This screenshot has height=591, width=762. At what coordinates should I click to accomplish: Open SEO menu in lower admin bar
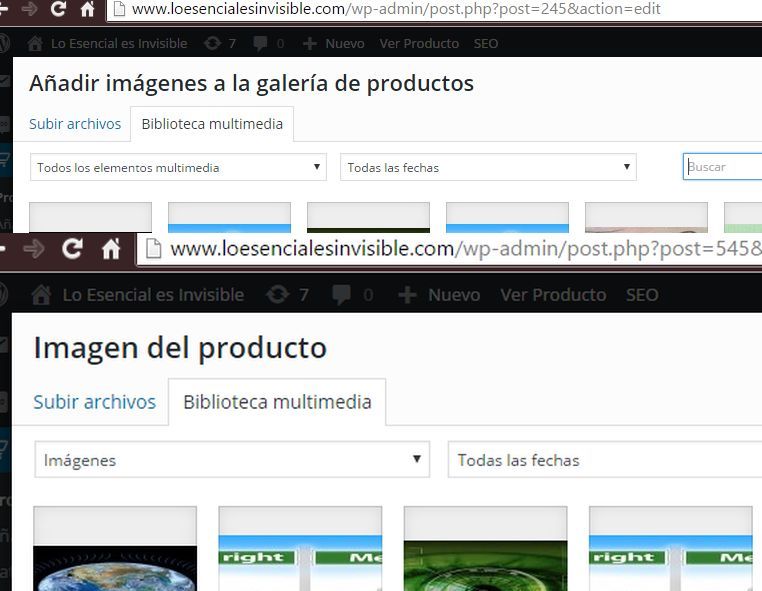coord(642,295)
